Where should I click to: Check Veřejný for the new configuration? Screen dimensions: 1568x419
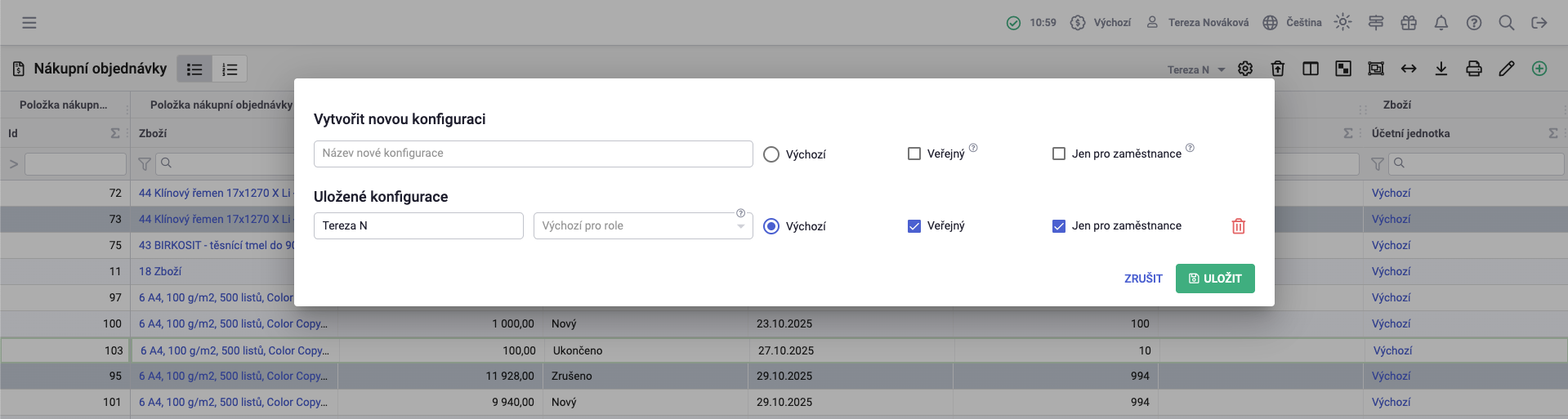tap(914, 154)
